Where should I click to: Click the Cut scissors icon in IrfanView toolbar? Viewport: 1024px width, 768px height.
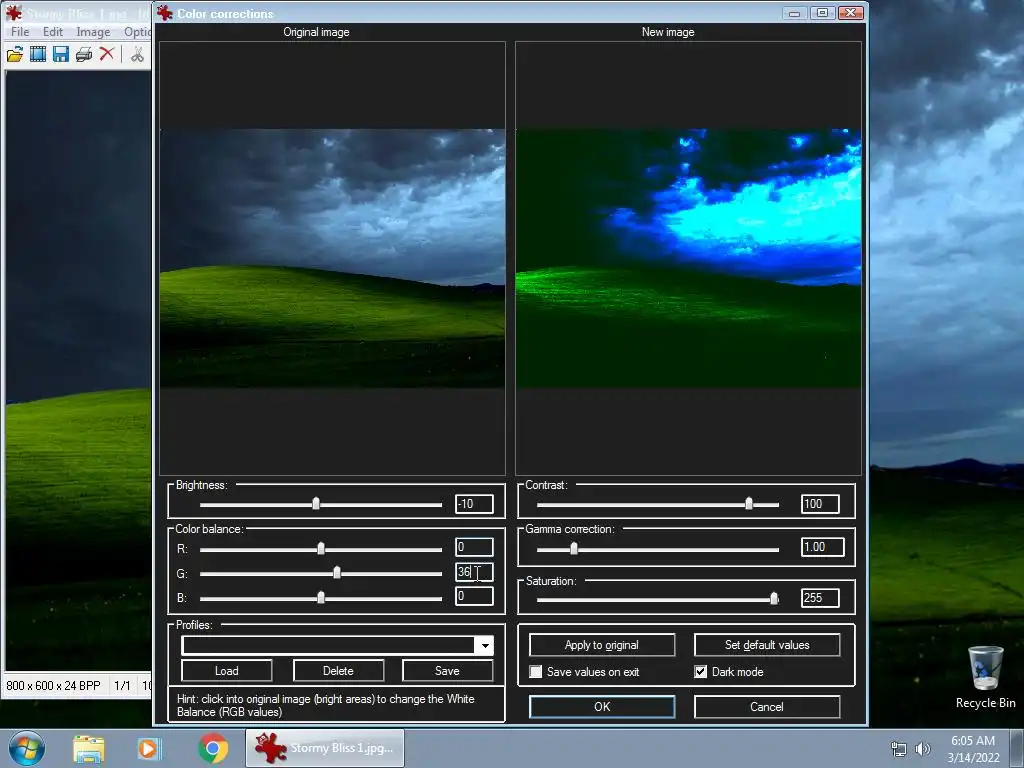click(137, 54)
